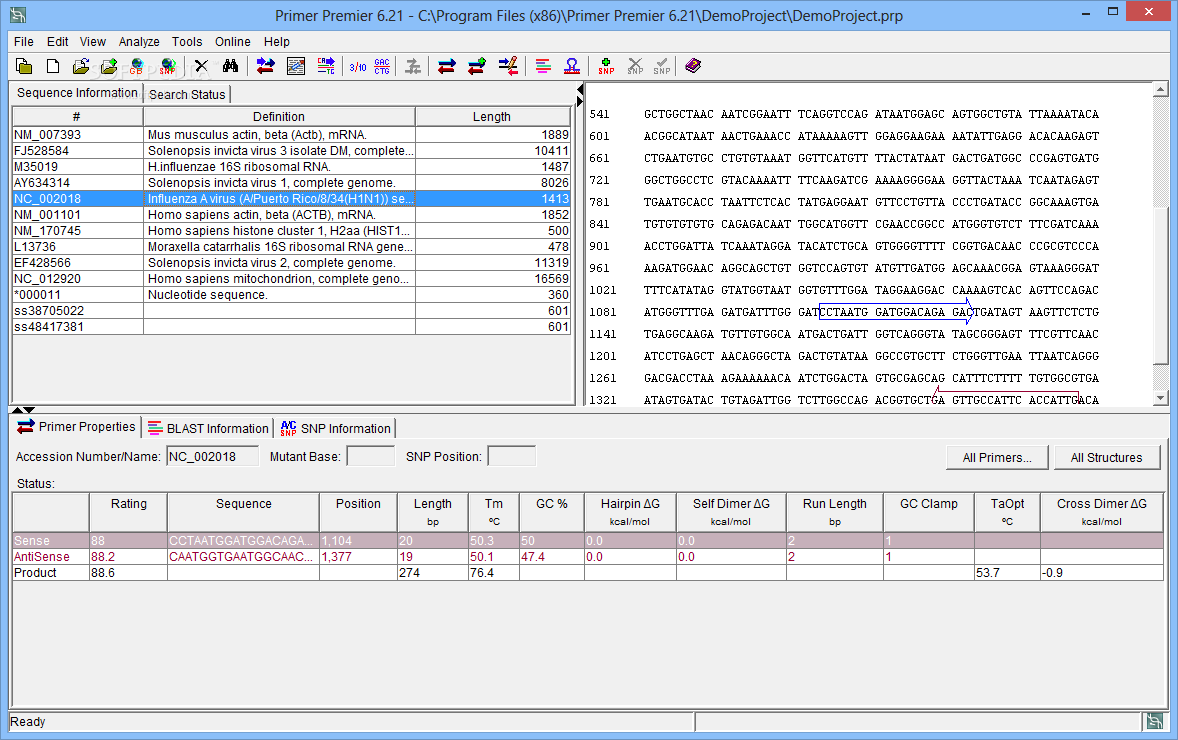Click the green plus add SNP icon
The width and height of the screenshot is (1178, 740).
click(606, 66)
